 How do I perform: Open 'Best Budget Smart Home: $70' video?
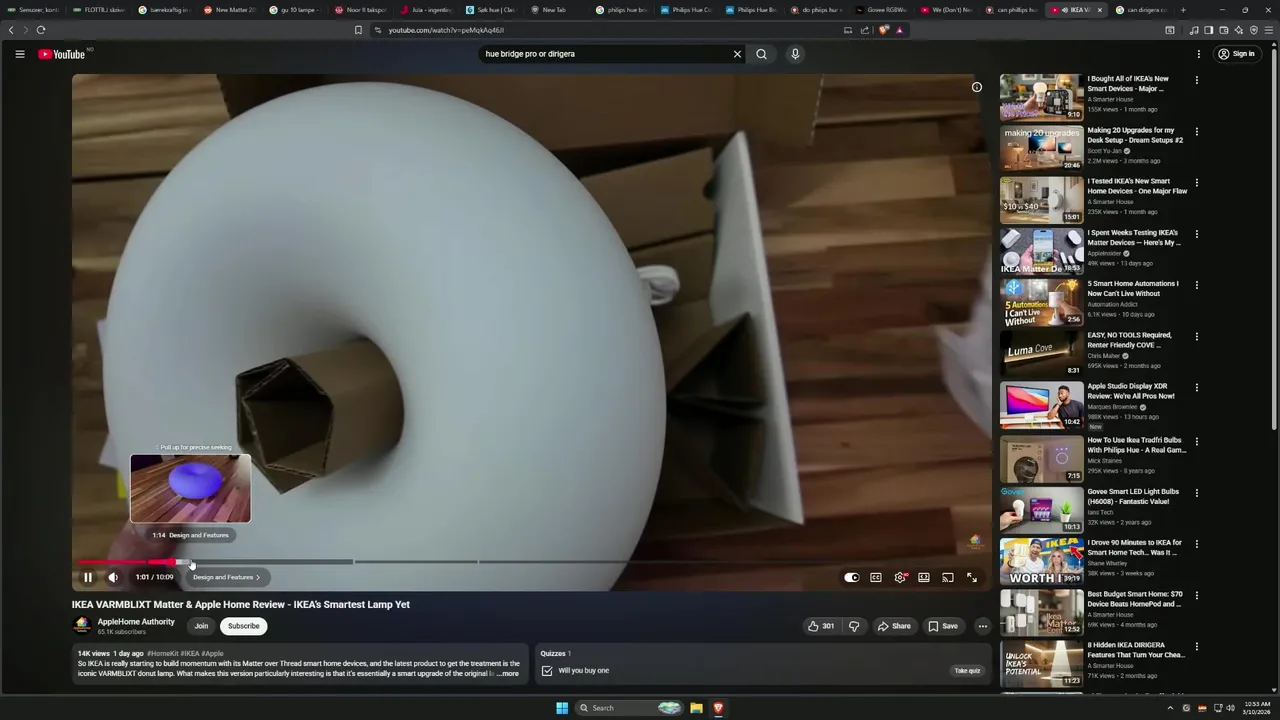(1134, 599)
